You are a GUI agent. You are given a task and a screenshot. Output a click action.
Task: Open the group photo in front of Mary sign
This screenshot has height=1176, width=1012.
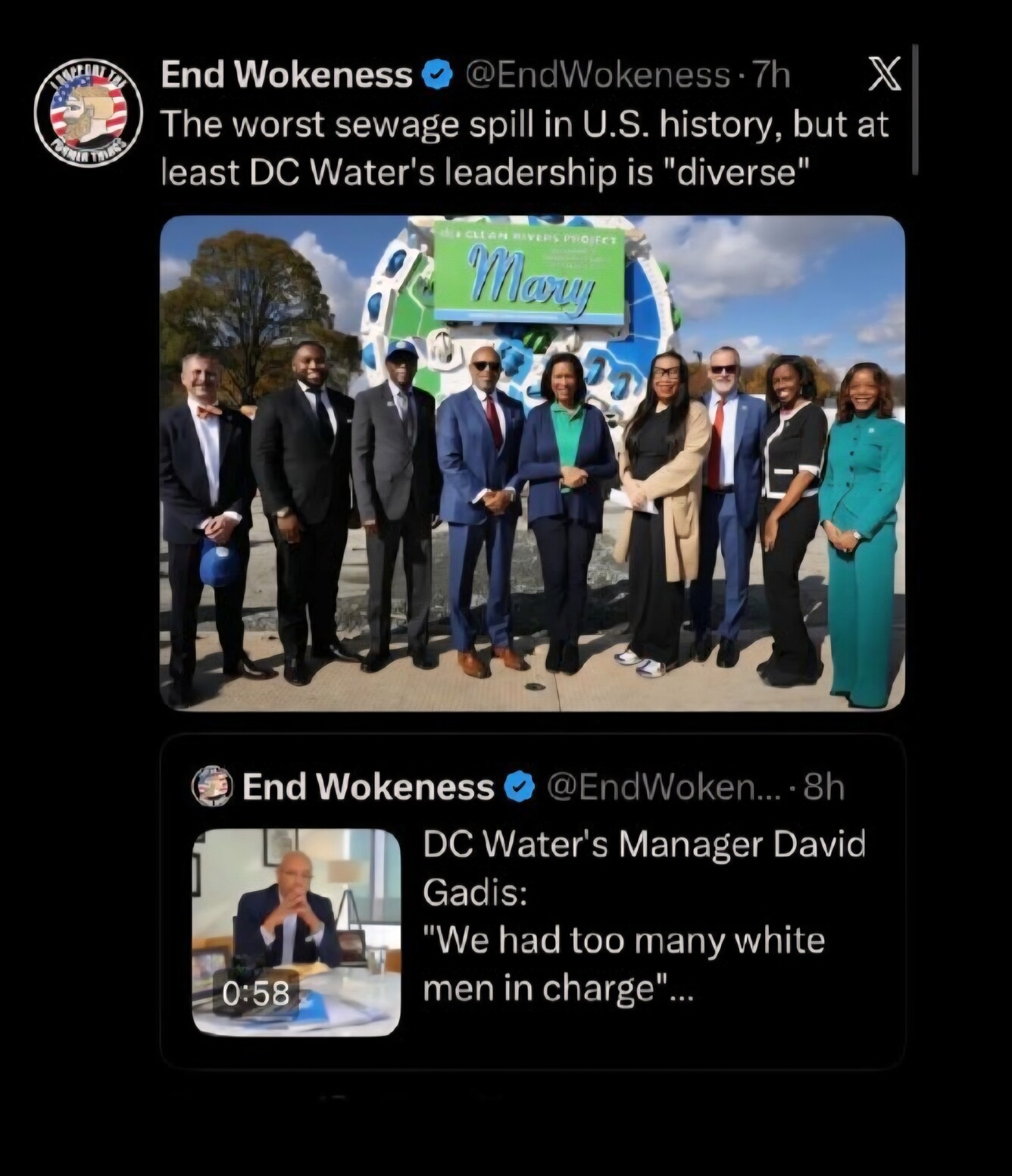(x=533, y=463)
